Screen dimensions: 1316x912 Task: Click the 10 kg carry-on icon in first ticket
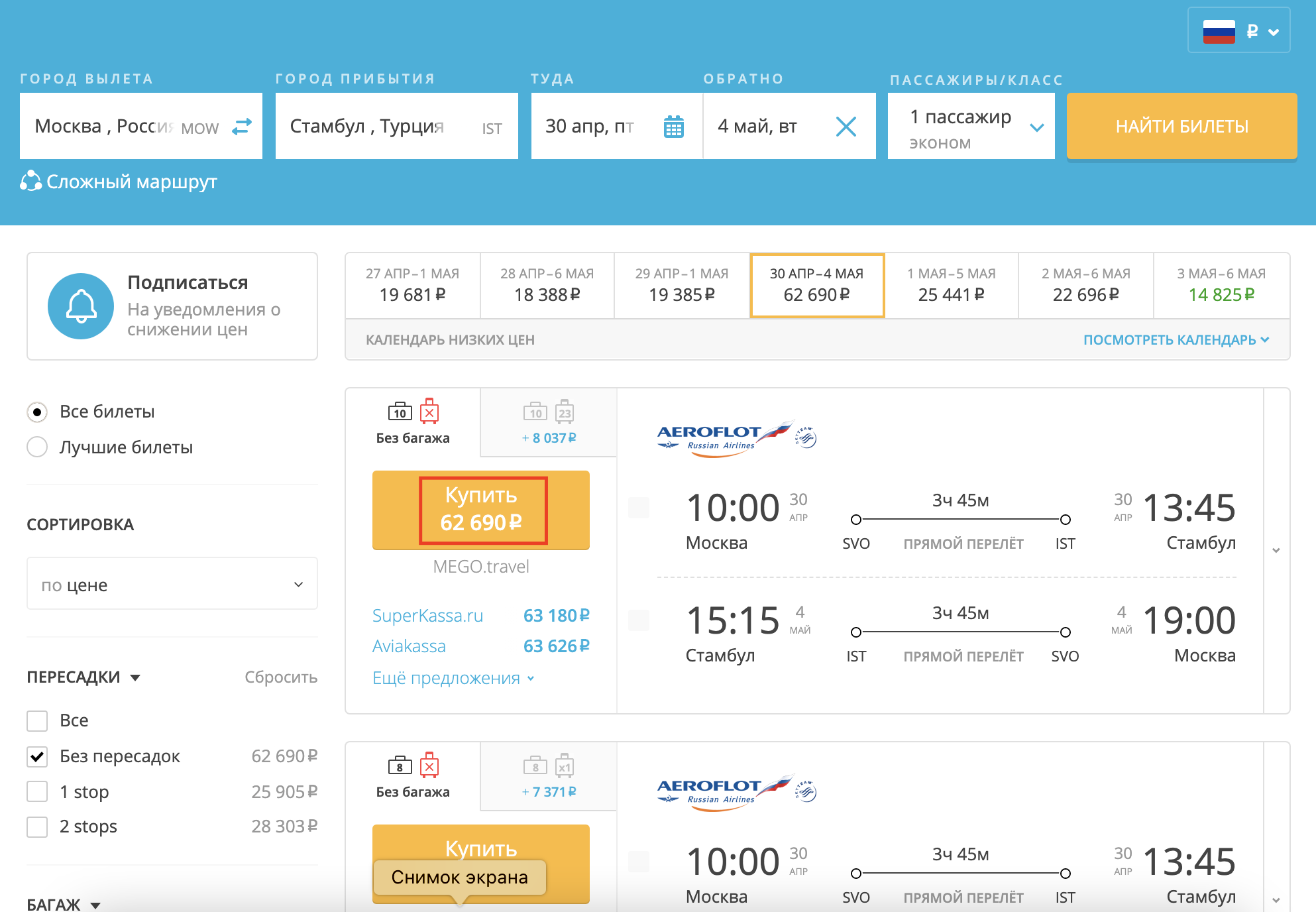click(400, 412)
